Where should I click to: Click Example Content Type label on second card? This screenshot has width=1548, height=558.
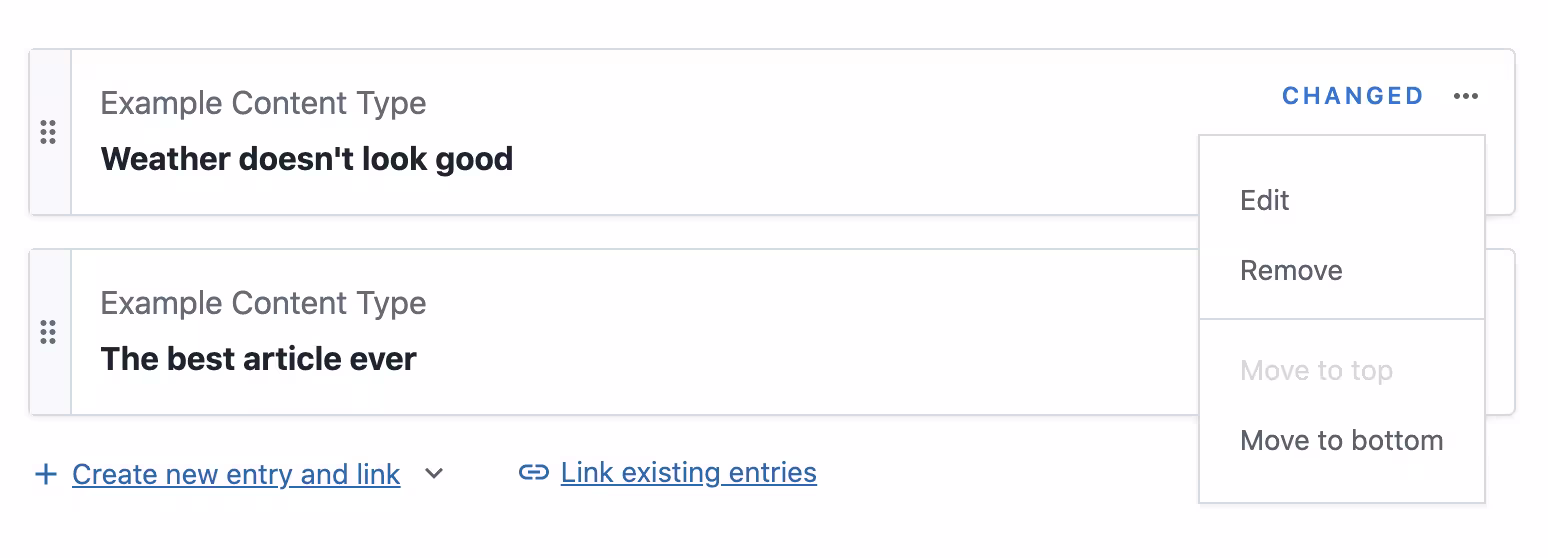pos(264,303)
